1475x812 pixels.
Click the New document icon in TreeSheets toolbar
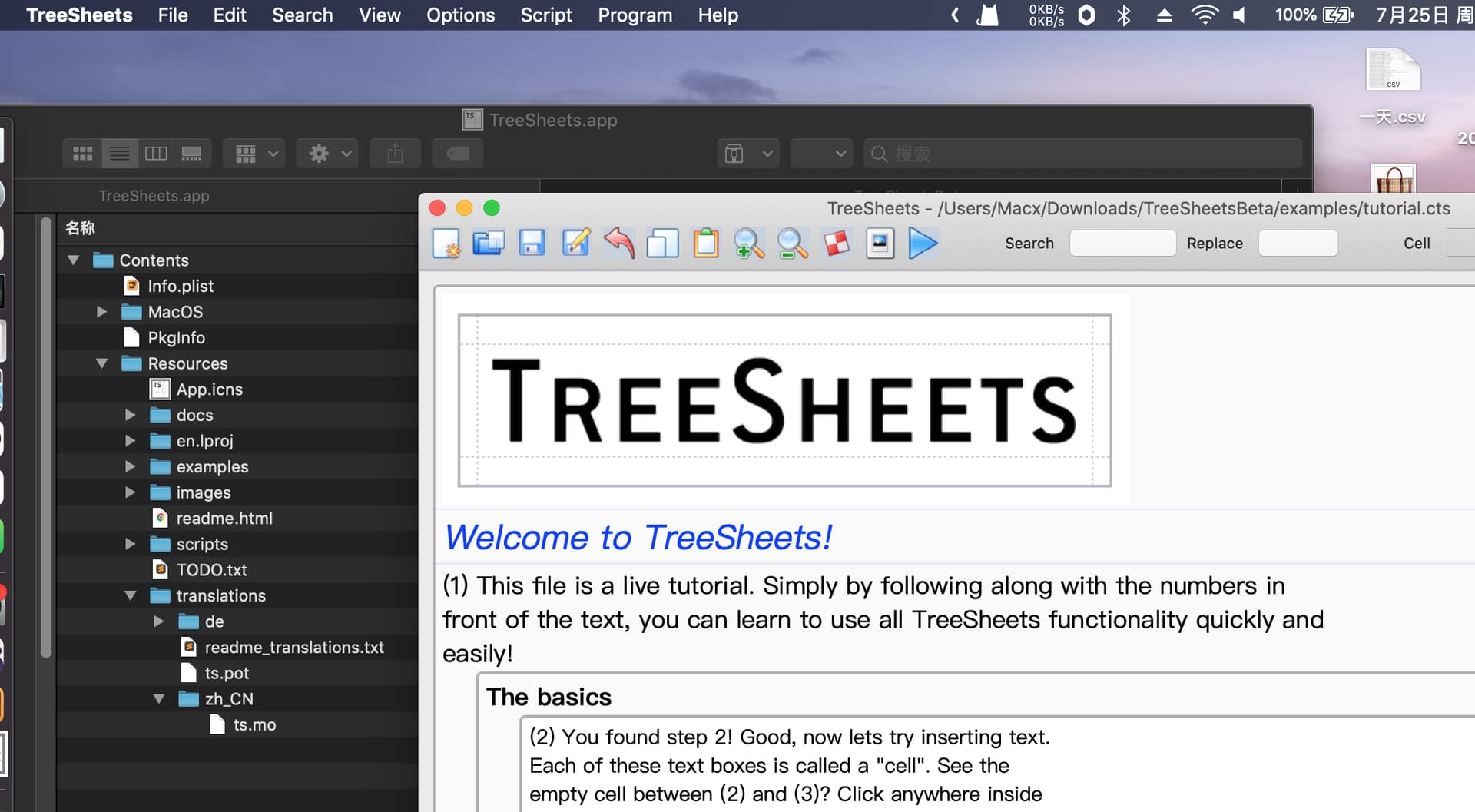446,244
